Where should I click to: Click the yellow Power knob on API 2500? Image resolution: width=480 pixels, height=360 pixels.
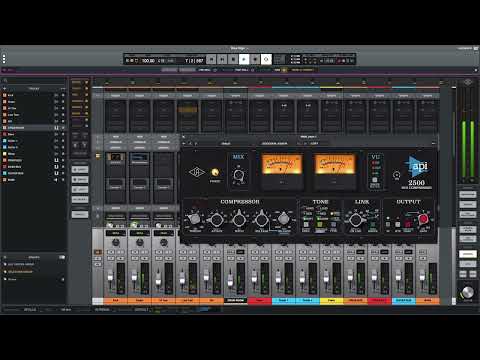pyautogui.click(x=215, y=172)
